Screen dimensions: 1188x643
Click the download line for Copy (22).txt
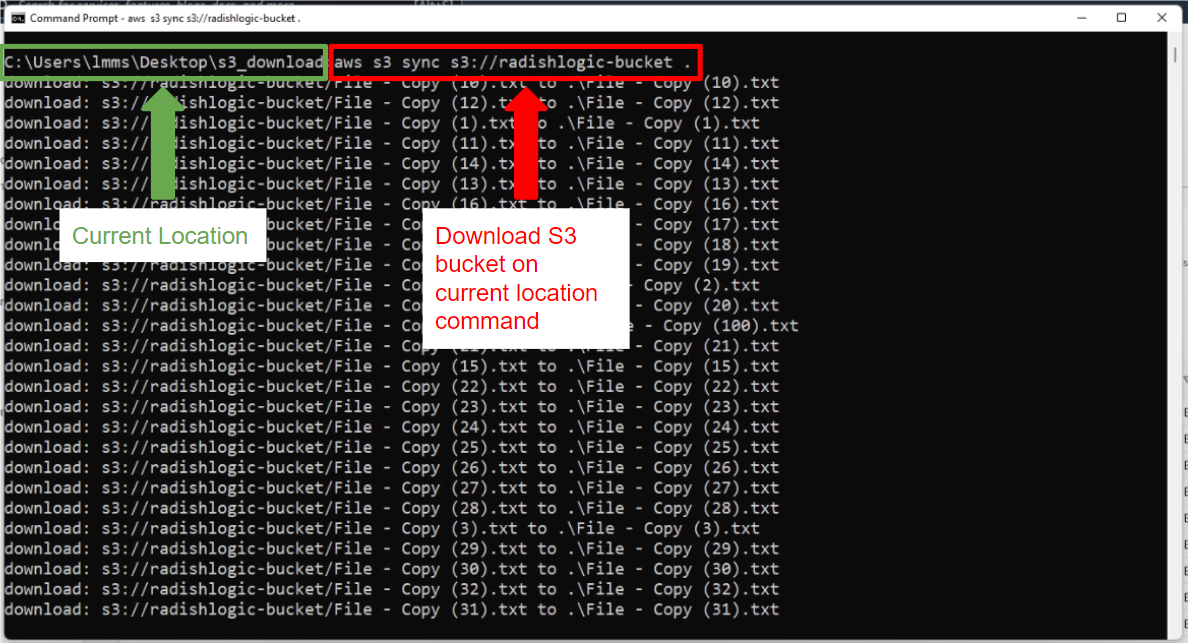(392, 387)
